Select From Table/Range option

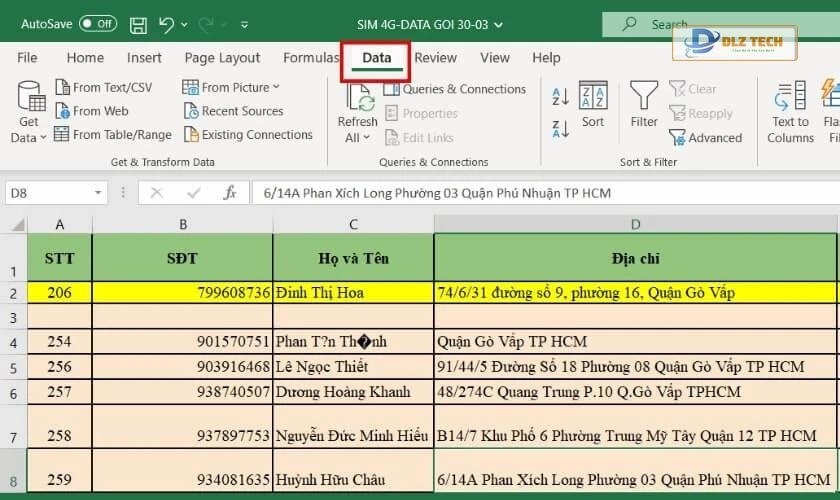pyautogui.click(x=113, y=135)
